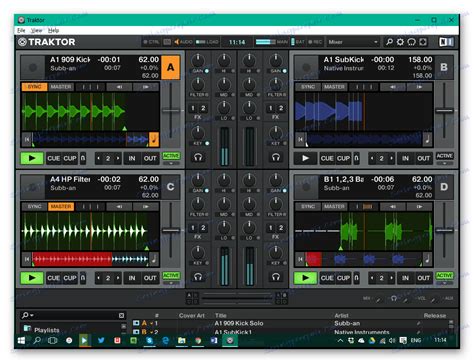Enable SYNC on Deck B

308,87
